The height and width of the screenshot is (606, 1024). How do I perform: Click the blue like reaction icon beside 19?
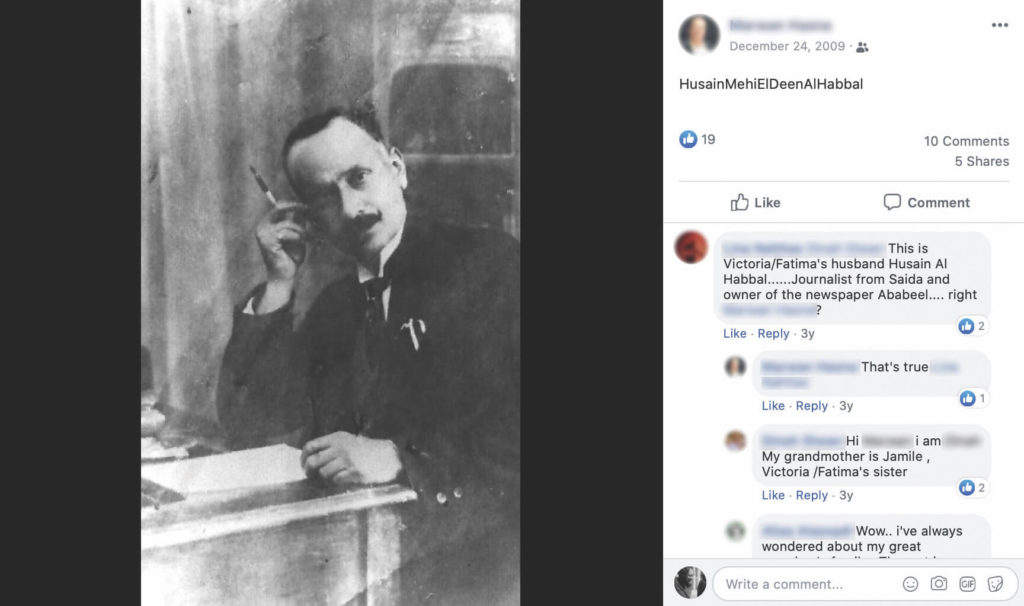coord(688,139)
